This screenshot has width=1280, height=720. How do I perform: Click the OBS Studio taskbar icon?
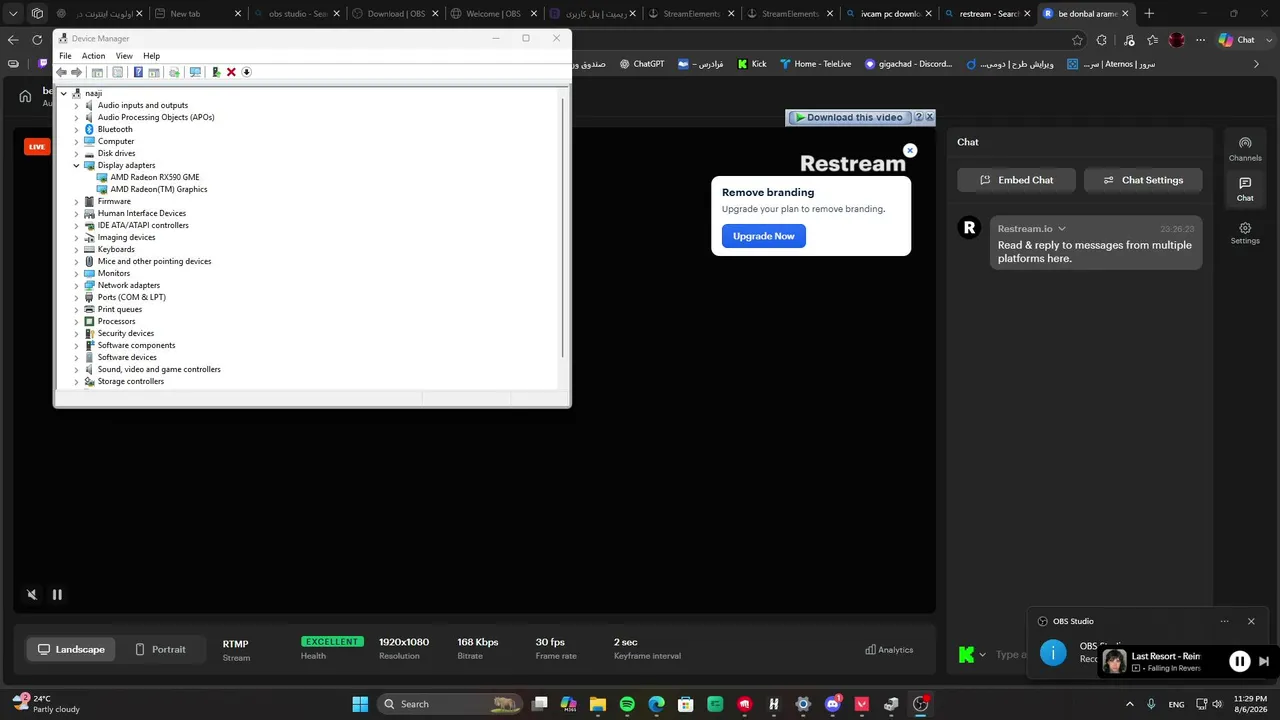[921, 704]
